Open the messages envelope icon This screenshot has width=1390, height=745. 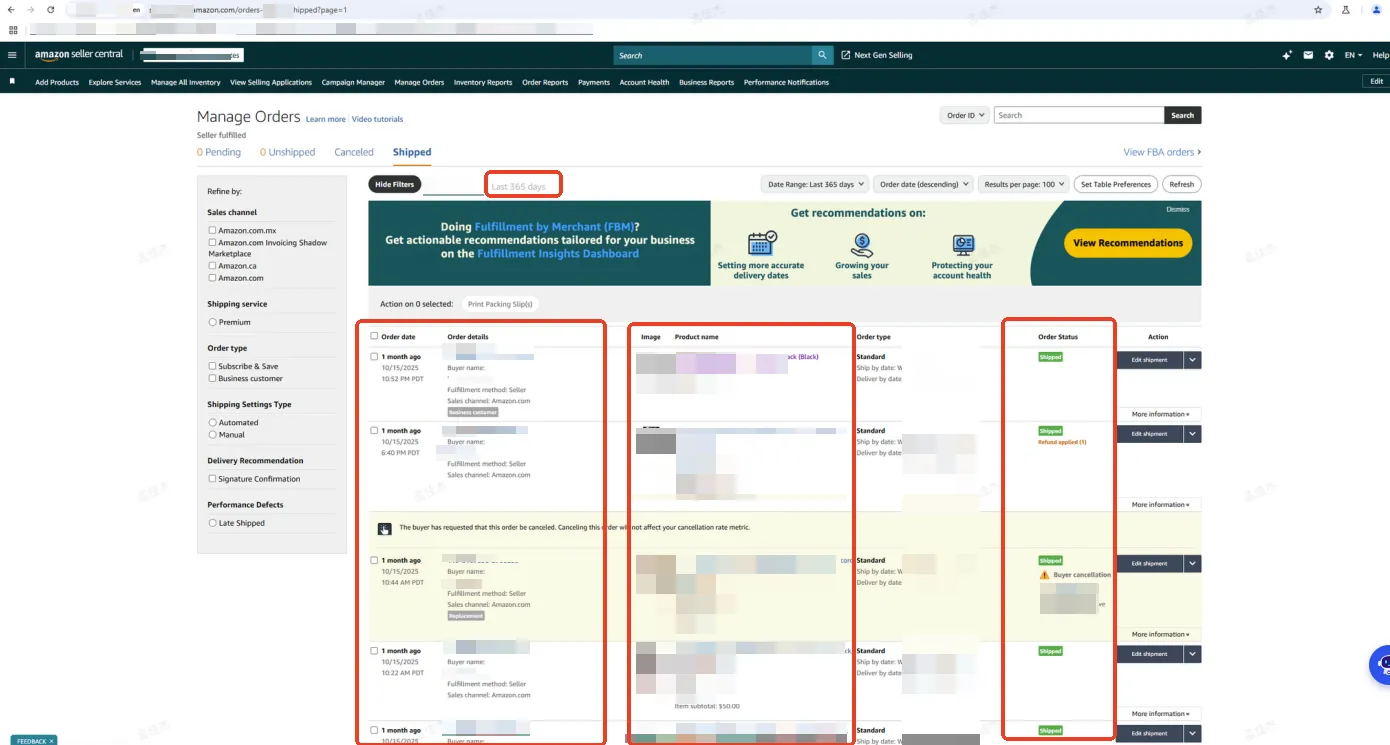pyautogui.click(x=1307, y=55)
